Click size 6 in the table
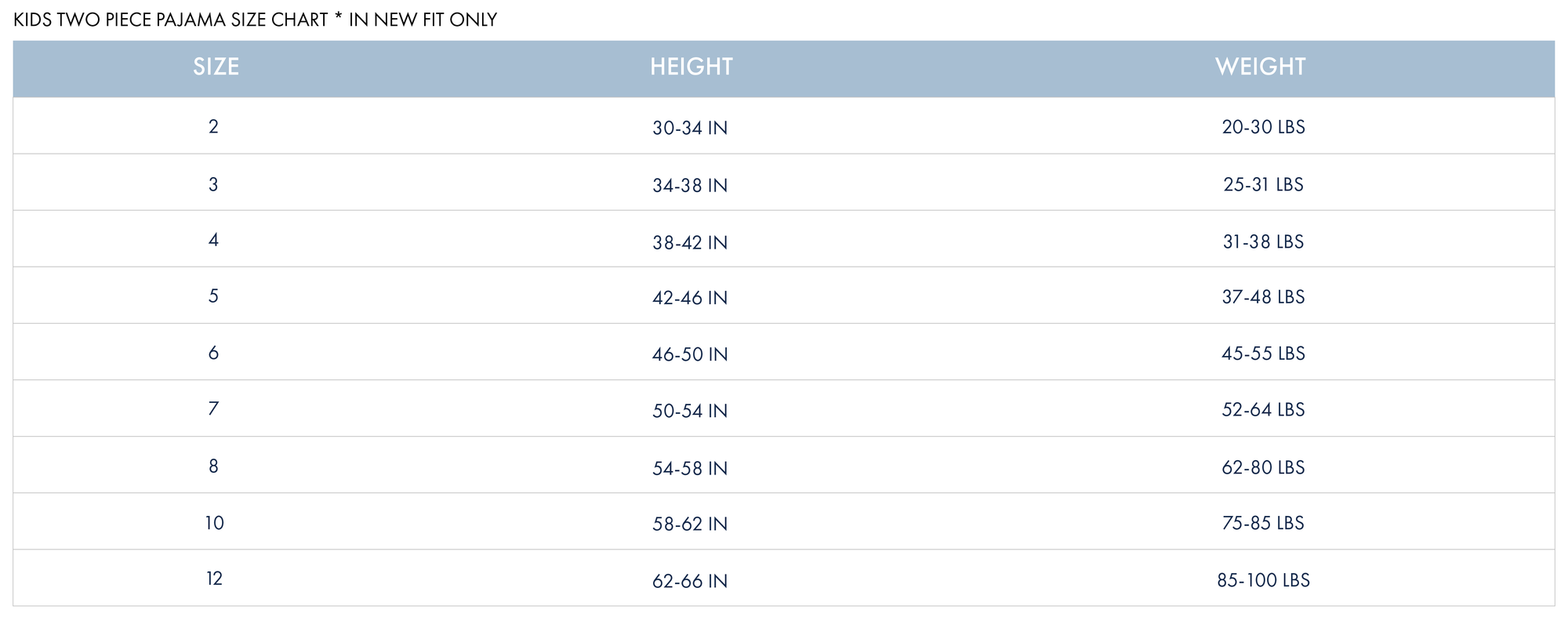The image size is (1568, 617). 213,353
